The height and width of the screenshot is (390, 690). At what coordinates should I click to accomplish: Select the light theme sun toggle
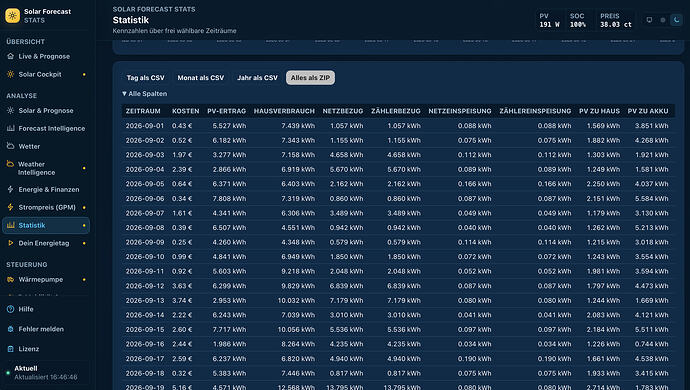coord(663,20)
